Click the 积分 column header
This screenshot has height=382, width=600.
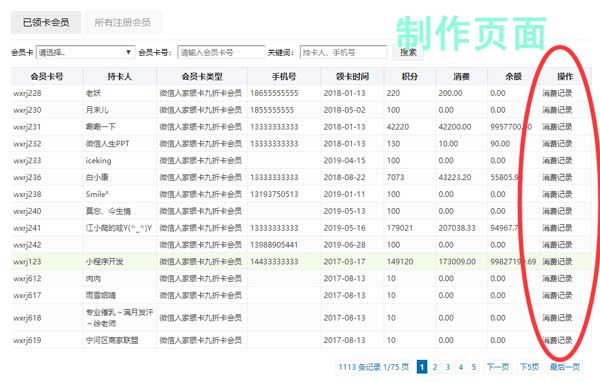pyautogui.click(x=409, y=77)
